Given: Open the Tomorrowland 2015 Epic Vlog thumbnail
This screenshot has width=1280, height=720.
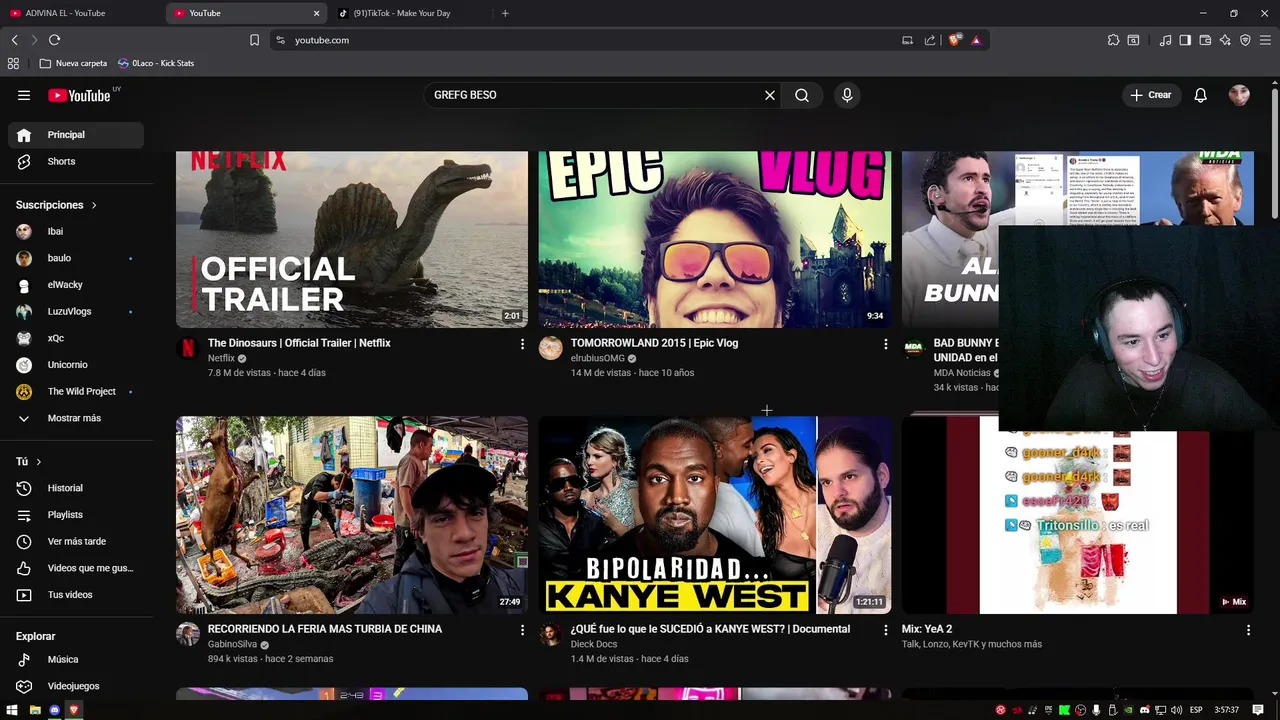Looking at the screenshot, I should pos(714,239).
